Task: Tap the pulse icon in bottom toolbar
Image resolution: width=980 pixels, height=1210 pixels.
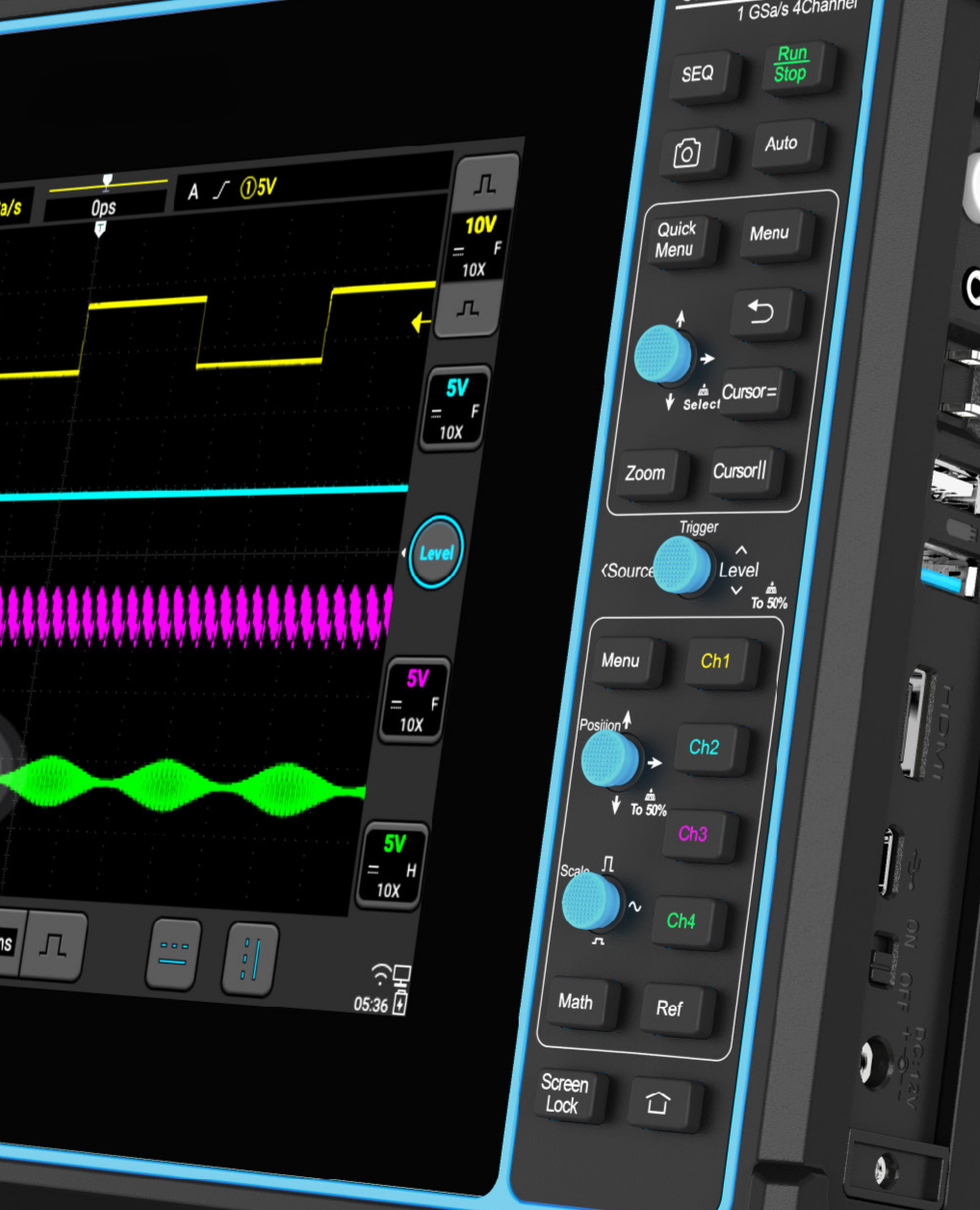Action: (x=55, y=946)
